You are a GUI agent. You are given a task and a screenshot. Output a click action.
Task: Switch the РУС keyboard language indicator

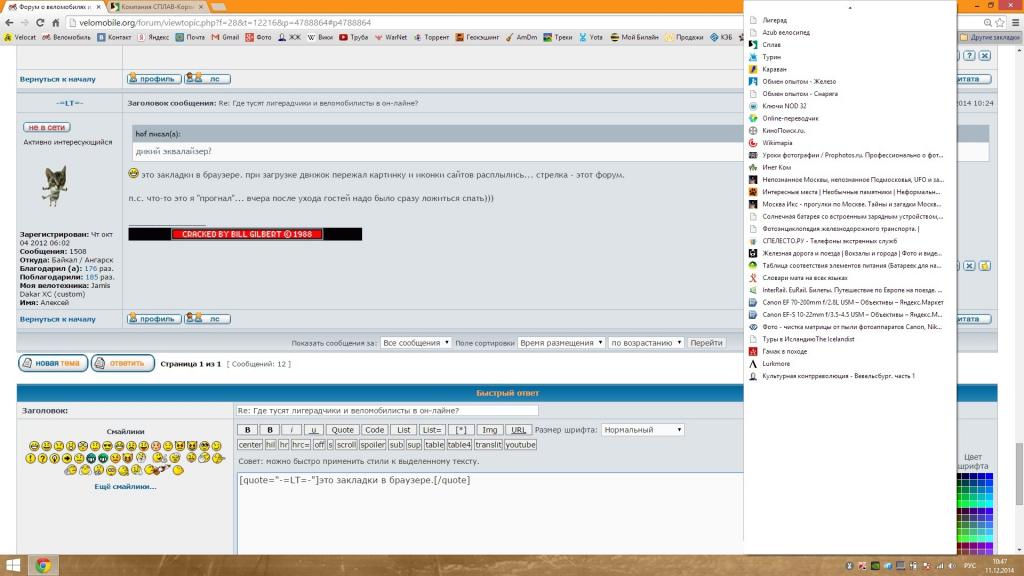point(970,566)
